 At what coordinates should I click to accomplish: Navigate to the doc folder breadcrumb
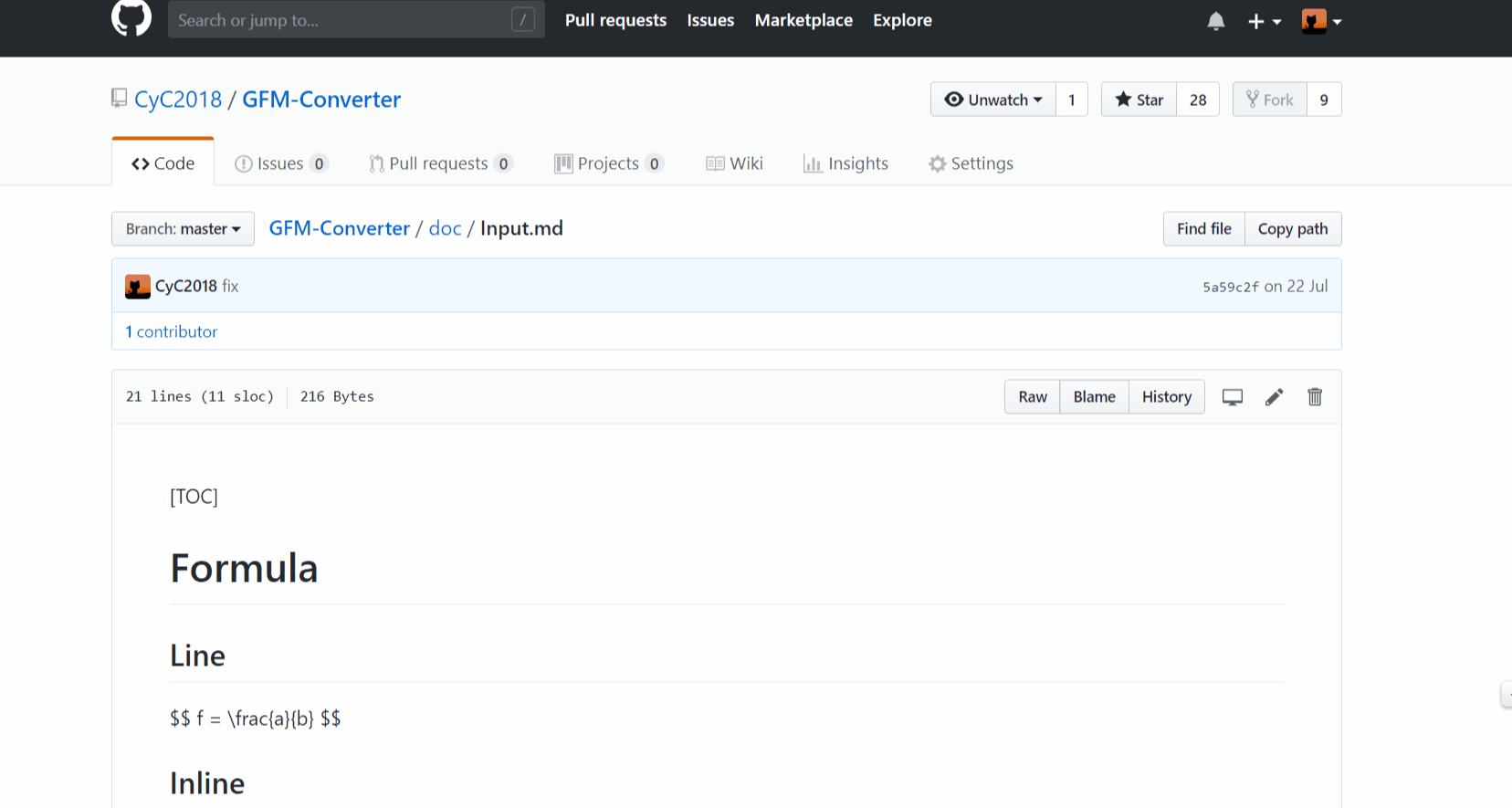[445, 228]
